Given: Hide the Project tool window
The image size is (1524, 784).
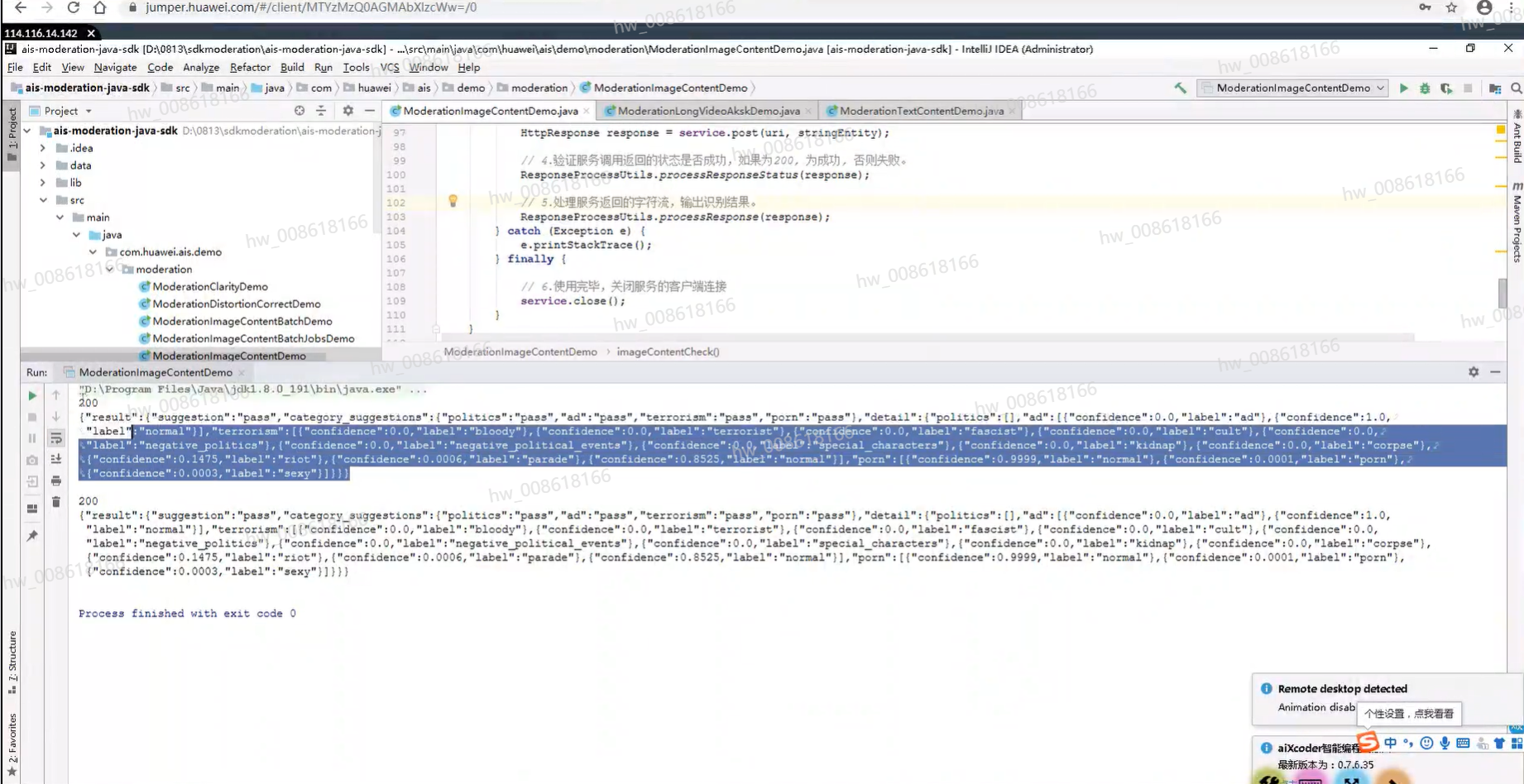Looking at the screenshot, I should click(370, 111).
